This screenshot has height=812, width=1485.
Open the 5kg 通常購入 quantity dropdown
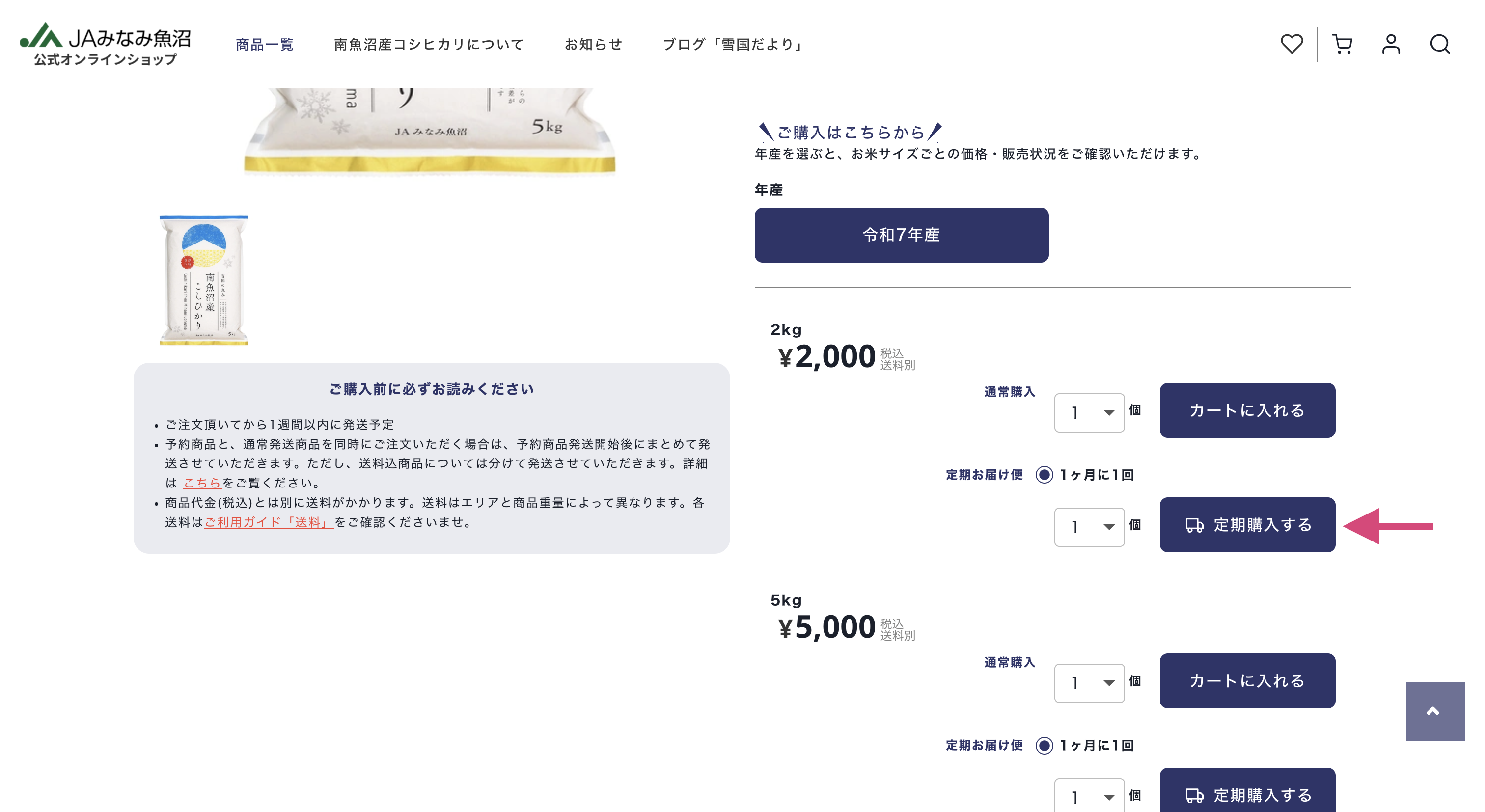point(1089,682)
